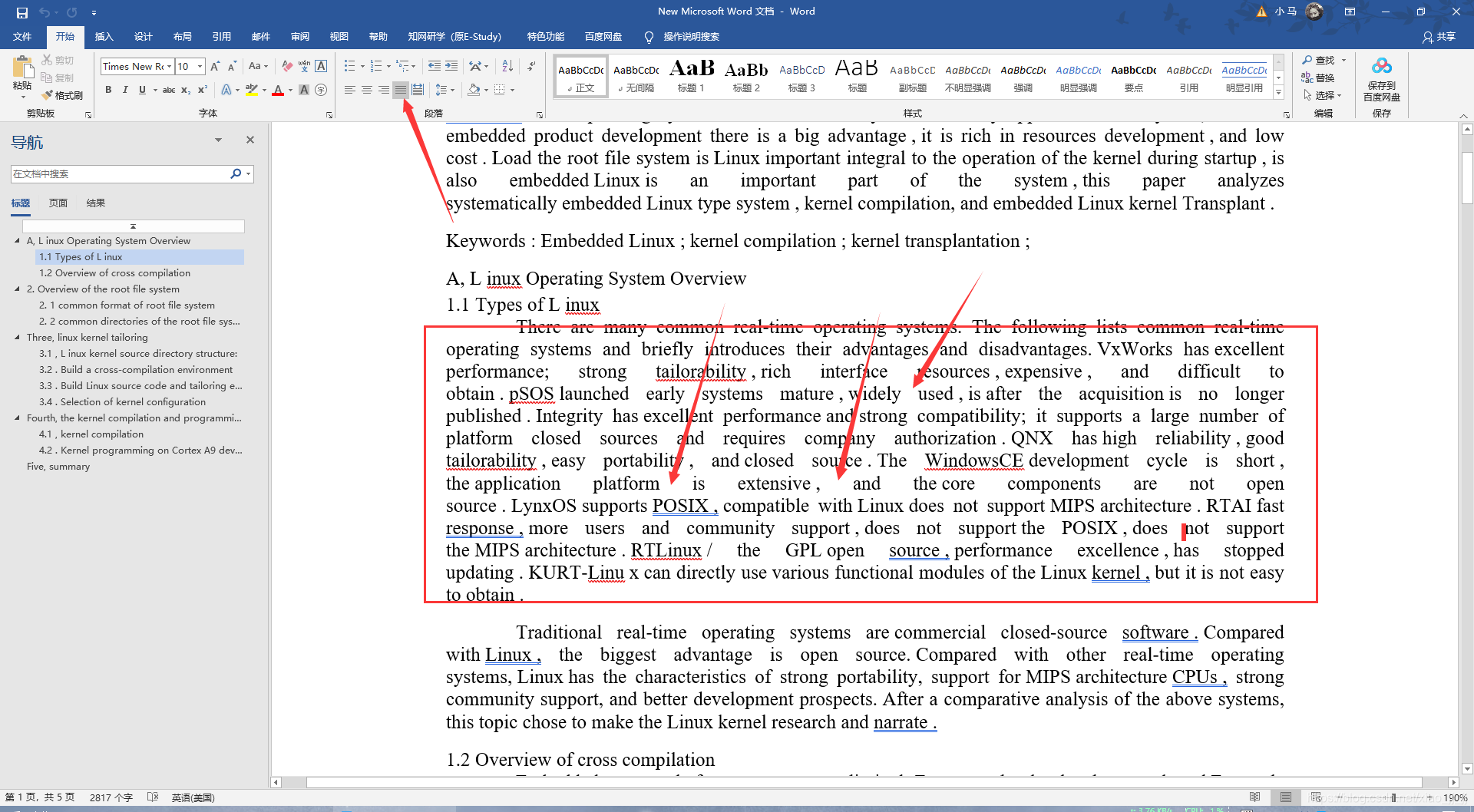Apply the 标题 2 (Heading 2) style
1474x812 pixels.
[746, 76]
